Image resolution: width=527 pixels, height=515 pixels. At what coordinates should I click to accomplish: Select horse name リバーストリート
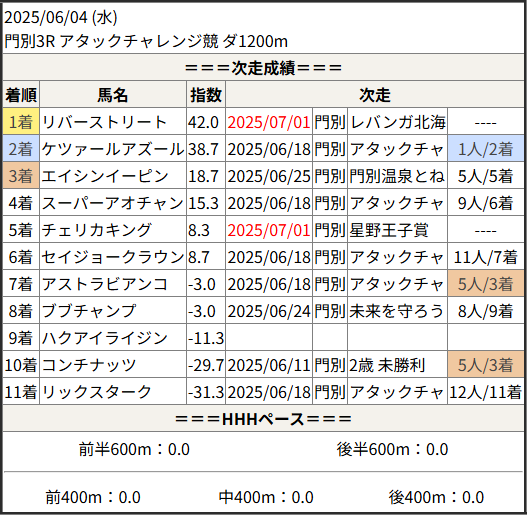click(x=104, y=122)
